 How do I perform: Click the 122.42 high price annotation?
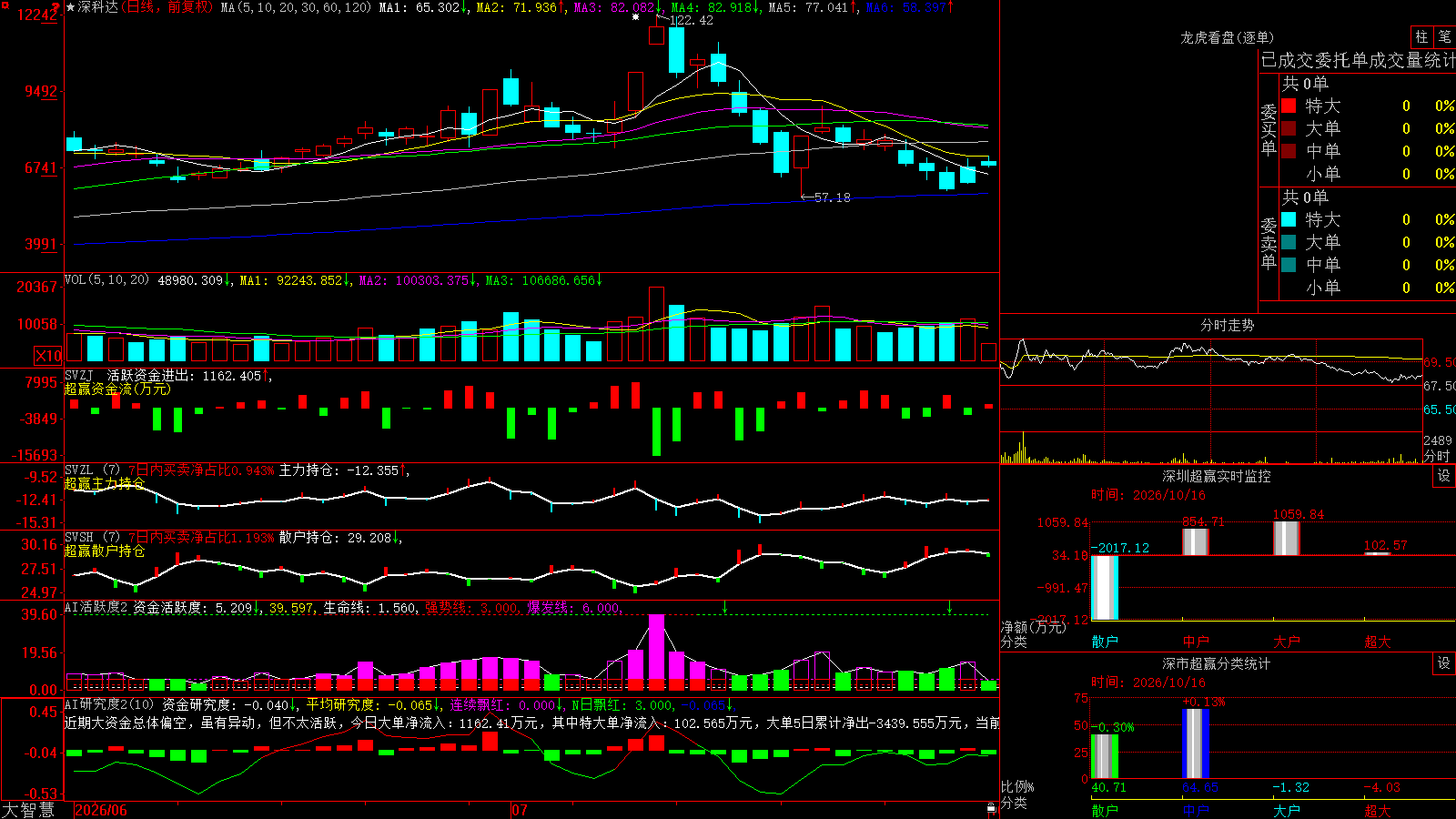point(692,20)
